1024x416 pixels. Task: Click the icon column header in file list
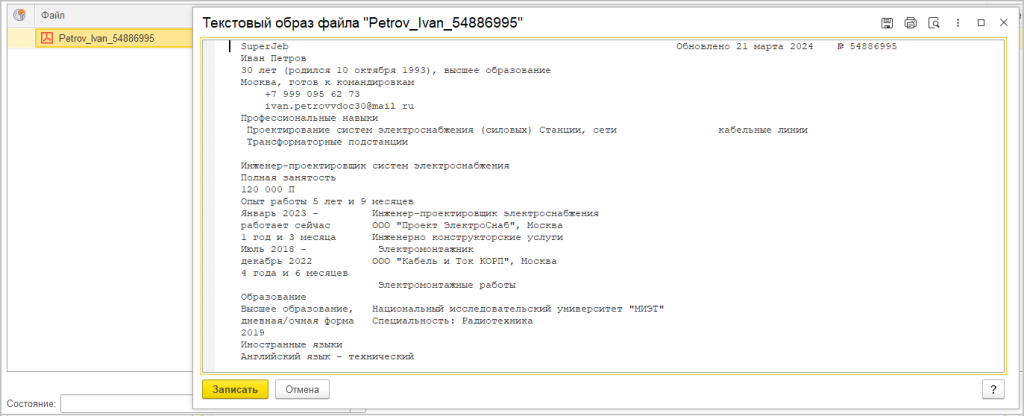coord(20,14)
